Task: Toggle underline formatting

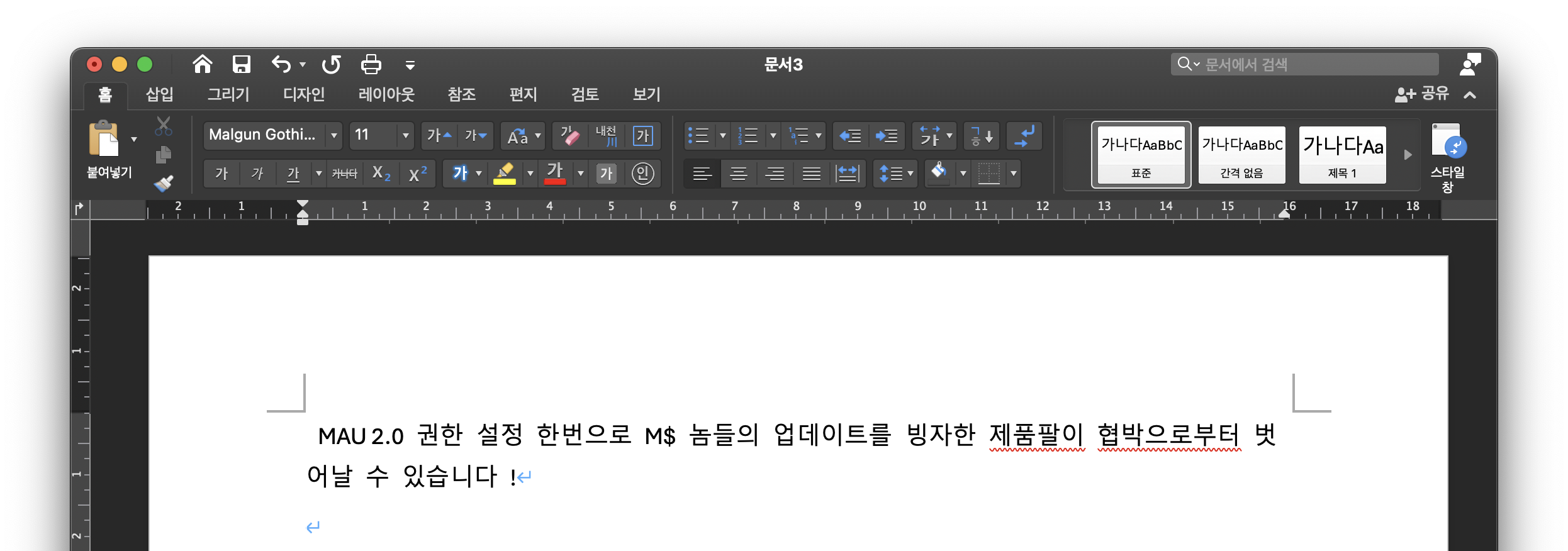Action: point(293,173)
